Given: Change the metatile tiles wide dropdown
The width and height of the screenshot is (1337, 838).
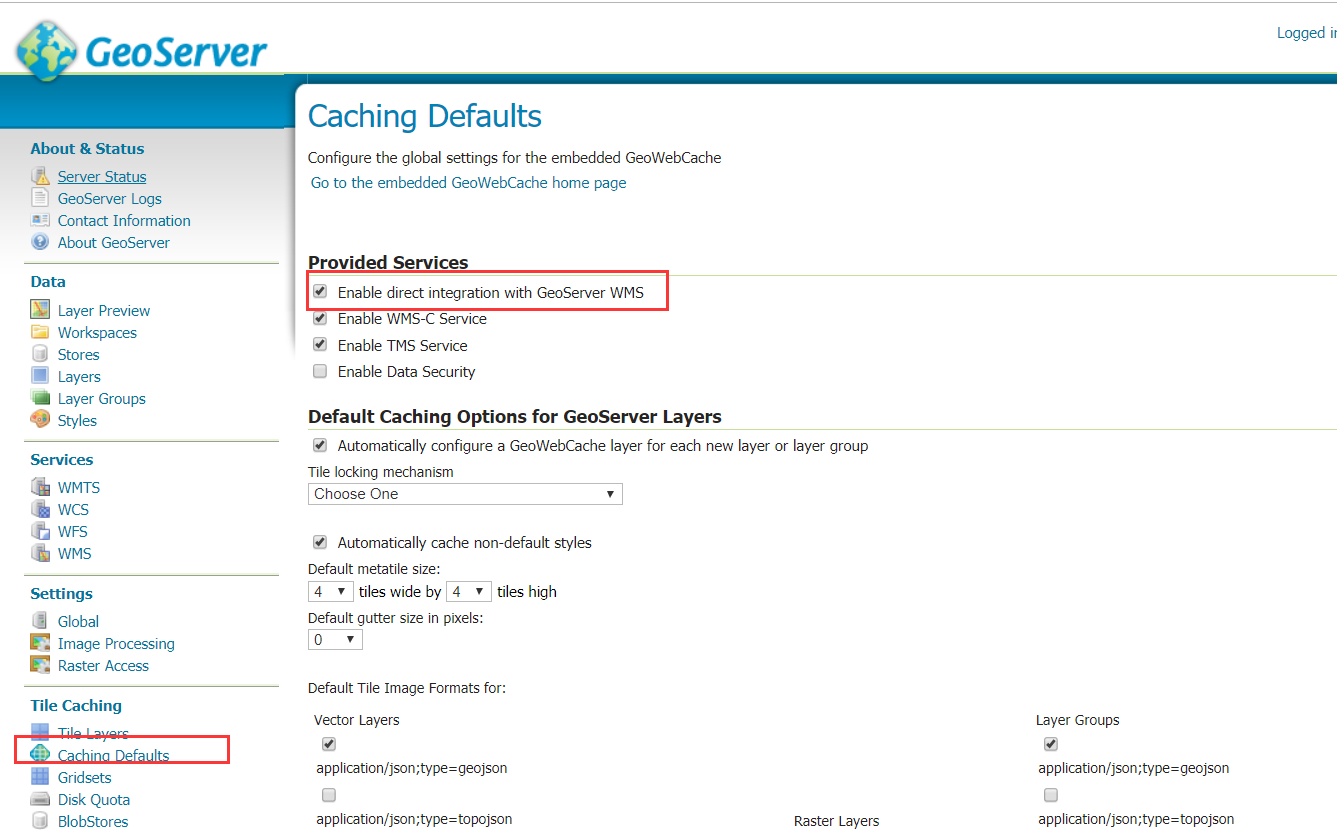Looking at the screenshot, I should (330, 591).
